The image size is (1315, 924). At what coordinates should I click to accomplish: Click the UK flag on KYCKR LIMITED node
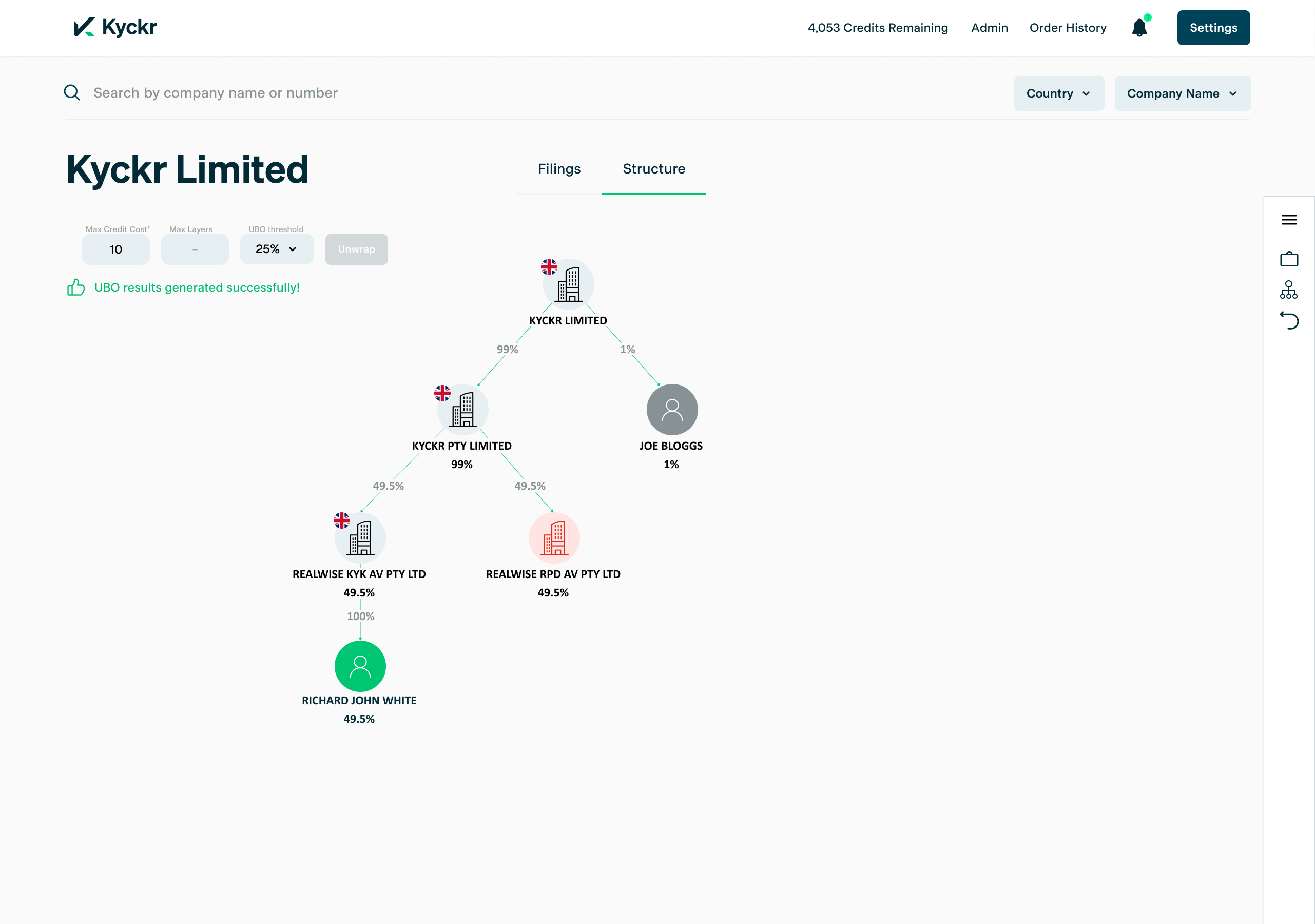click(x=549, y=267)
